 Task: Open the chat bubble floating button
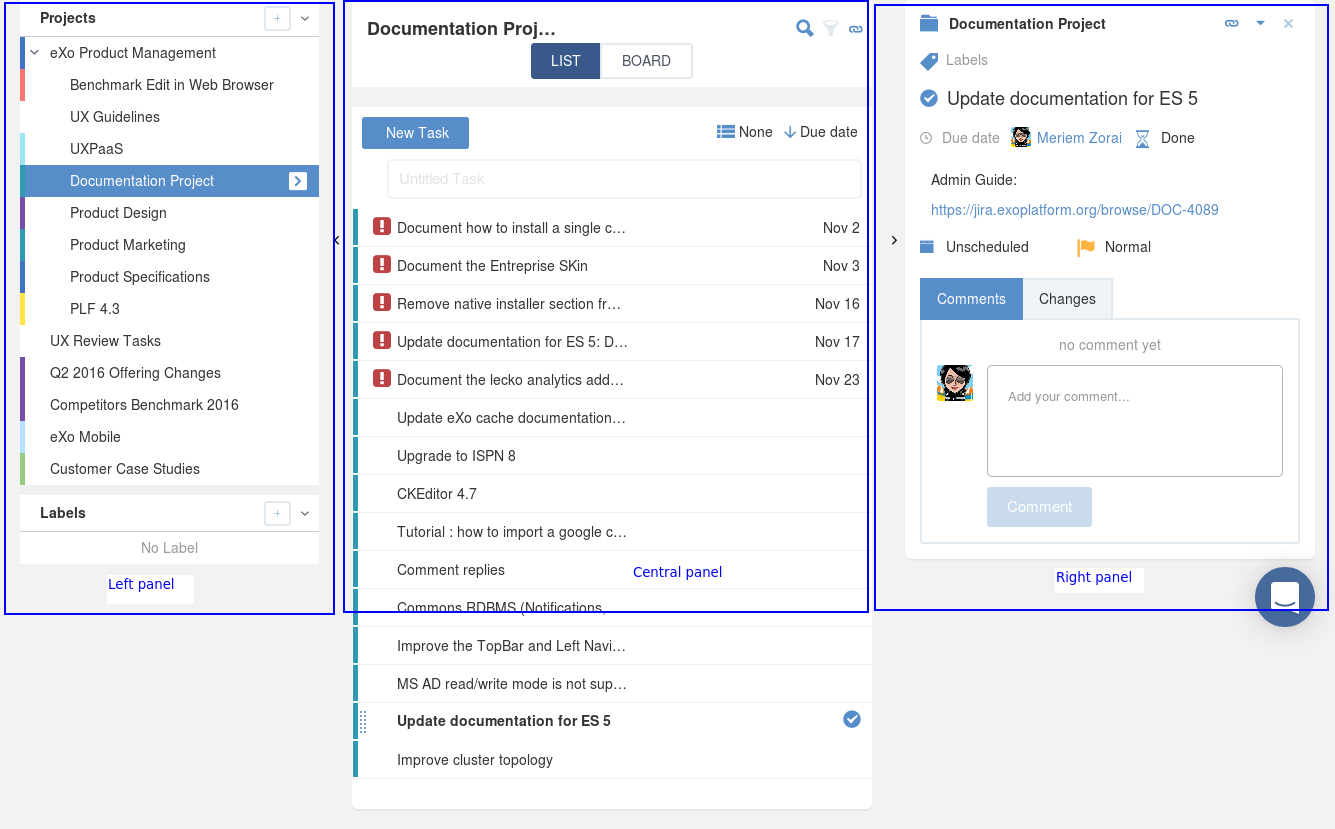coord(1285,597)
